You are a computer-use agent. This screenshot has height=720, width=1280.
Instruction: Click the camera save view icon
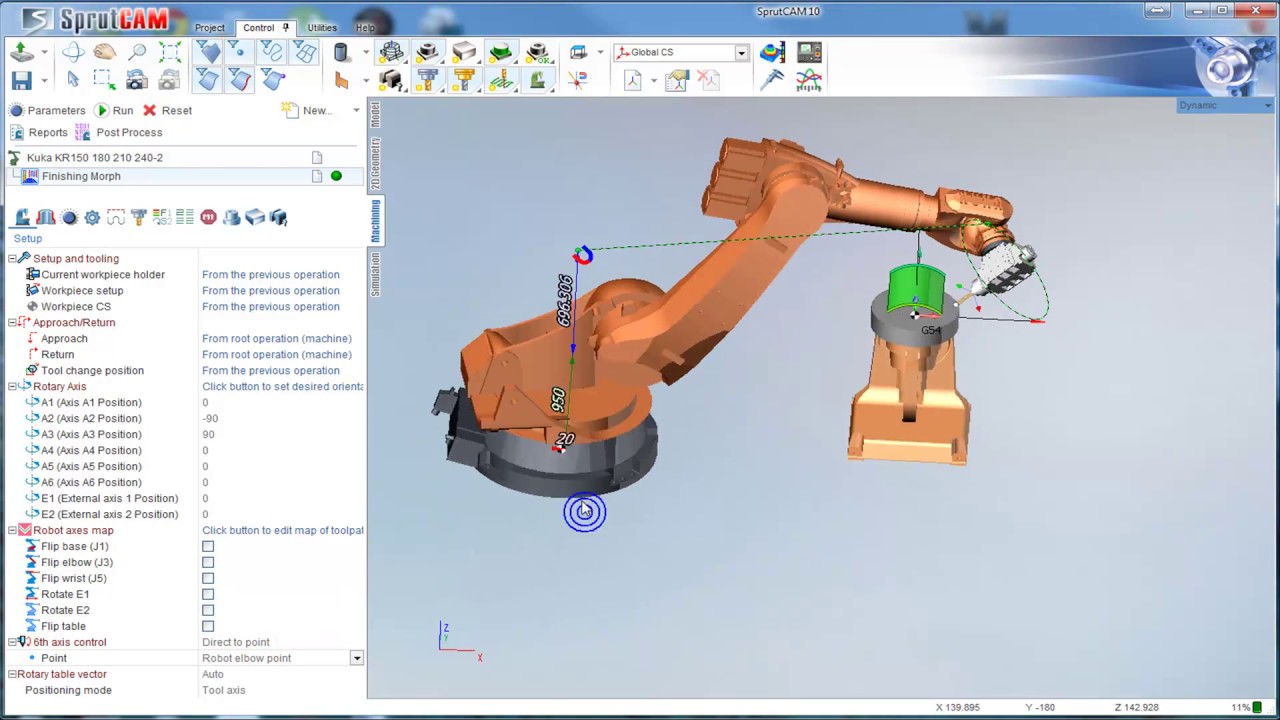point(137,80)
